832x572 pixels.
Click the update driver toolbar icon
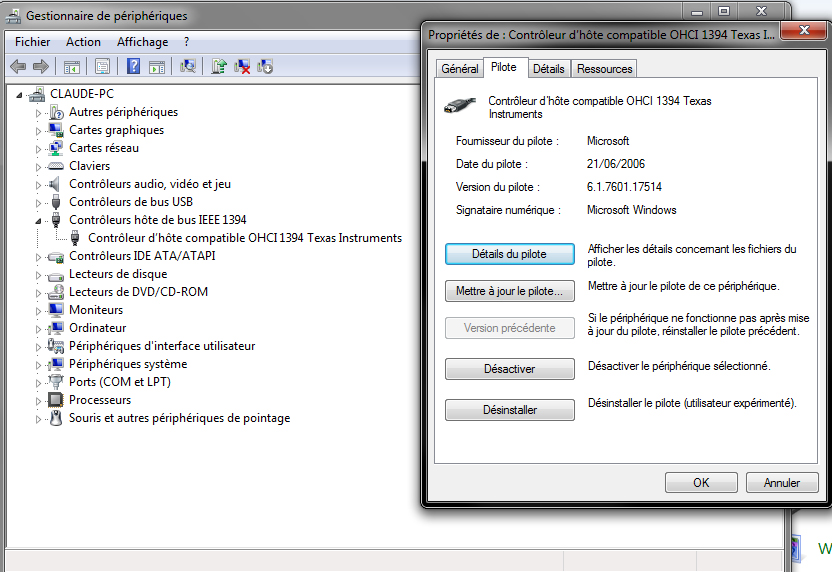point(219,67)
